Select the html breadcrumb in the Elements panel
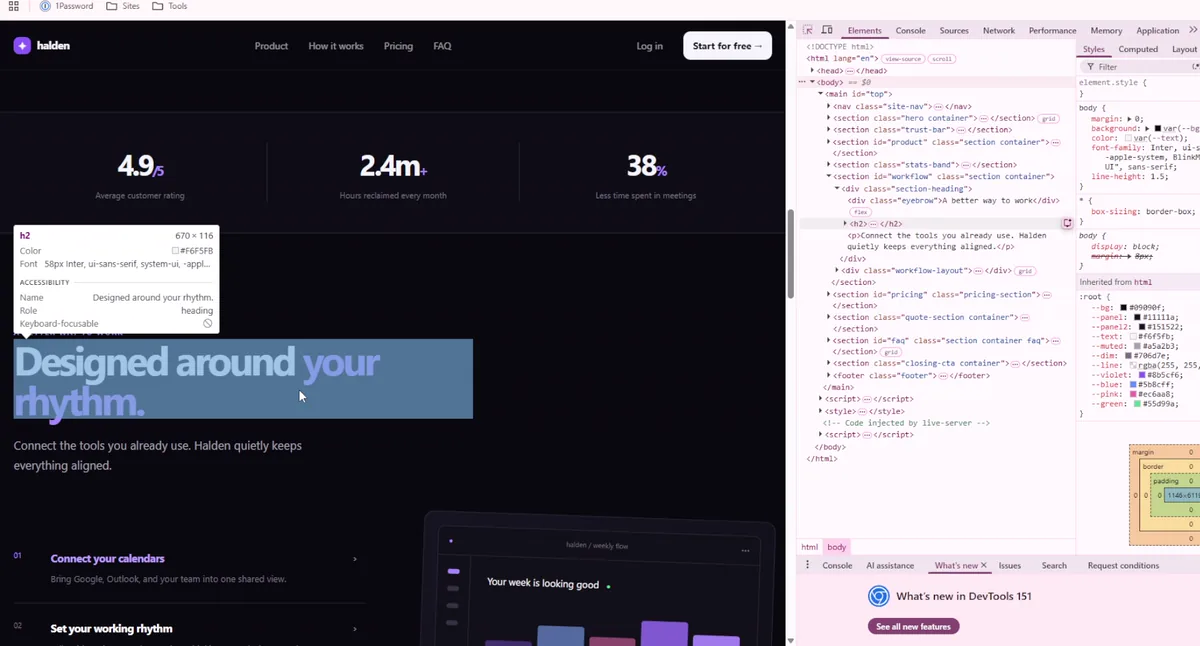Viewport: 1200px width, 646px height. [810, 547]
